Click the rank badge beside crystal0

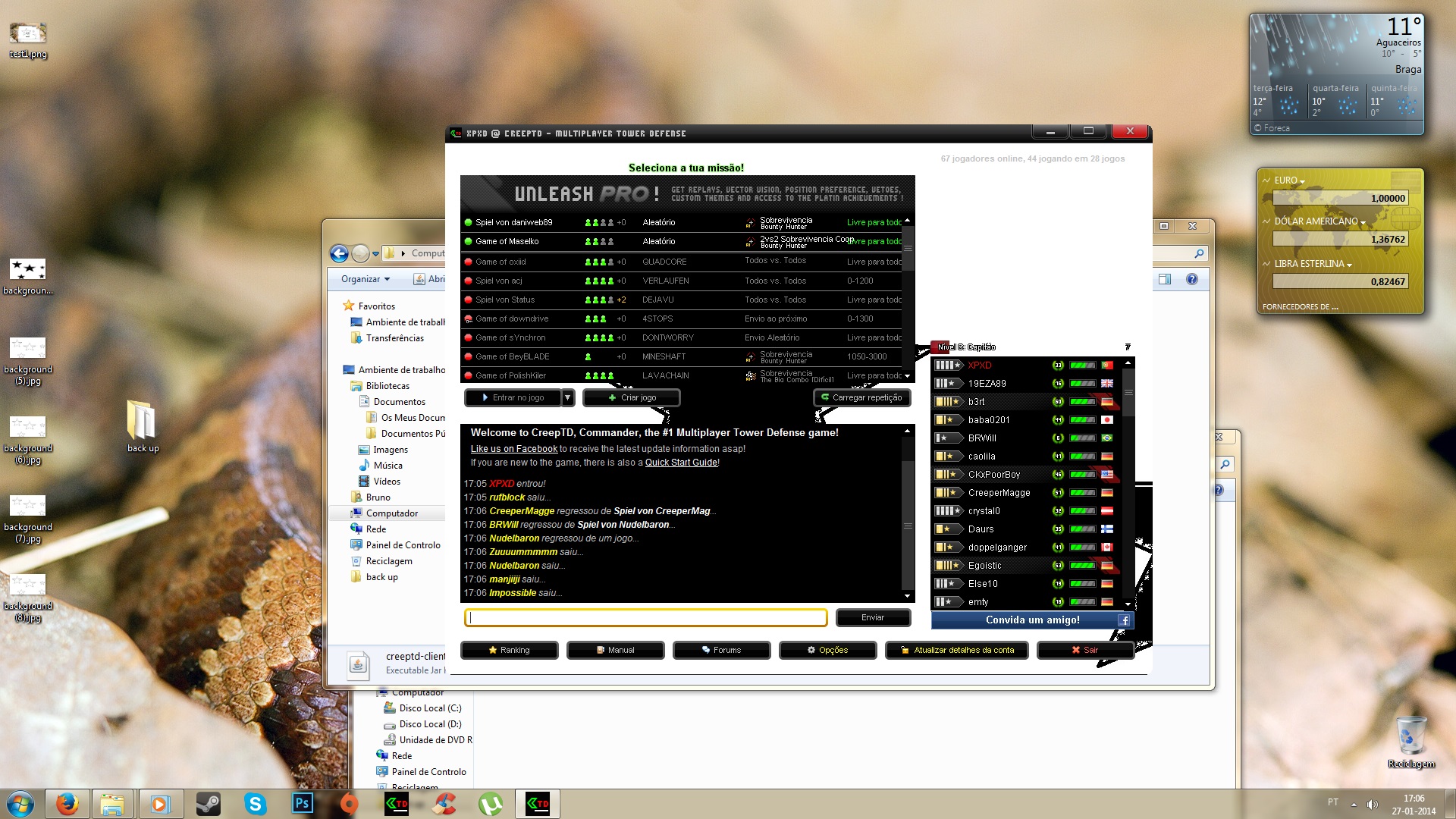point(948,511)
